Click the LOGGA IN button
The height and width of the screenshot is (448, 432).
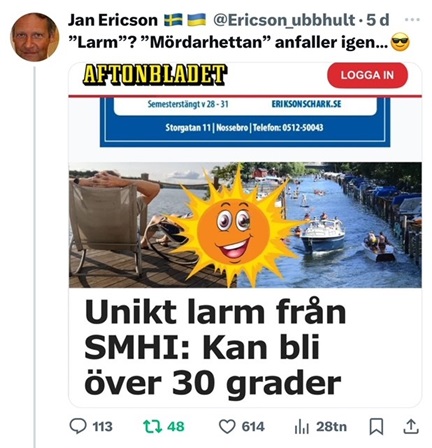367,75
